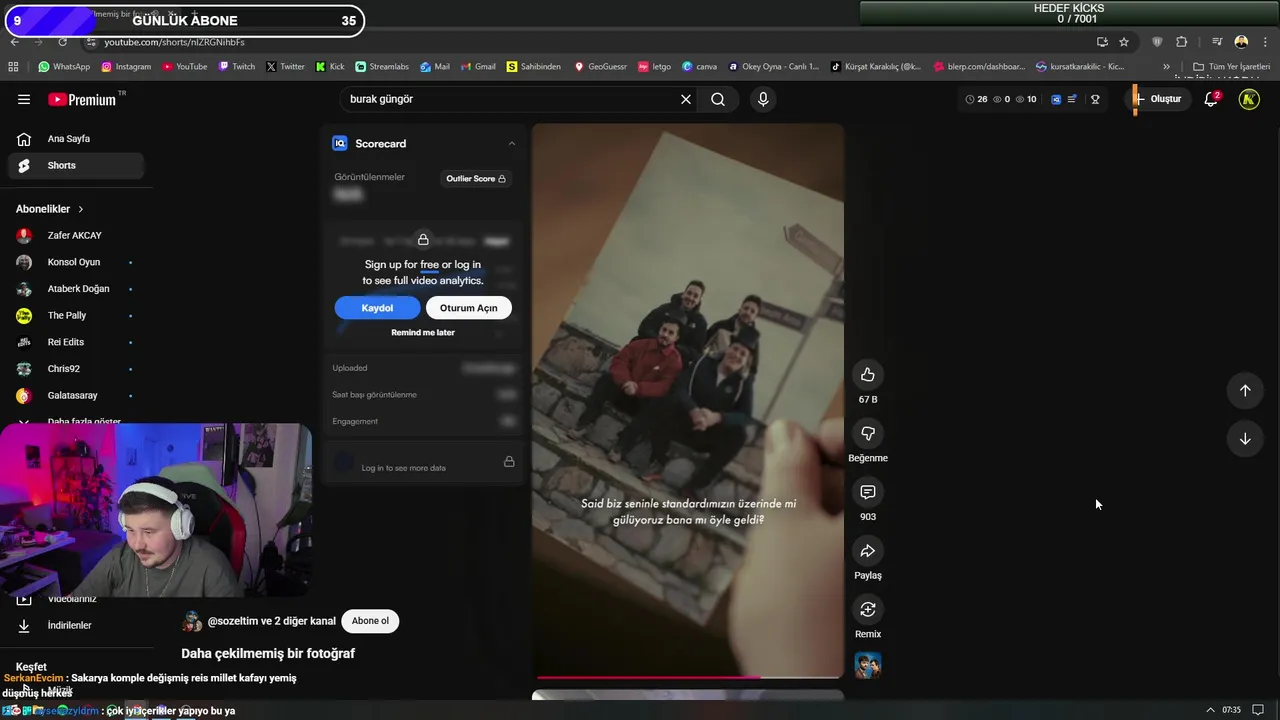The image size is (1280, 720).
Task: Open The Pally subscription channel
Action: (x=75, y=316)
